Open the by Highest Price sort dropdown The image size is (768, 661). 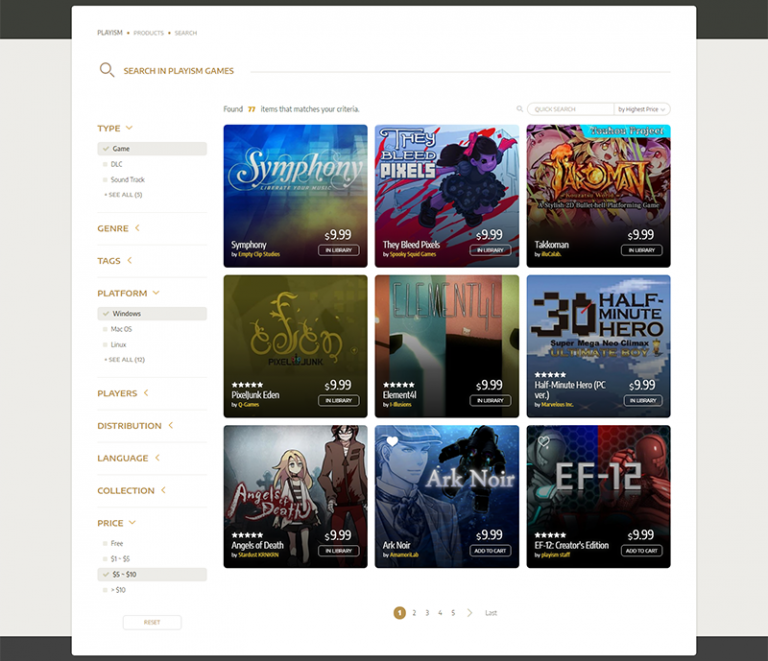[x=642, y=109]
